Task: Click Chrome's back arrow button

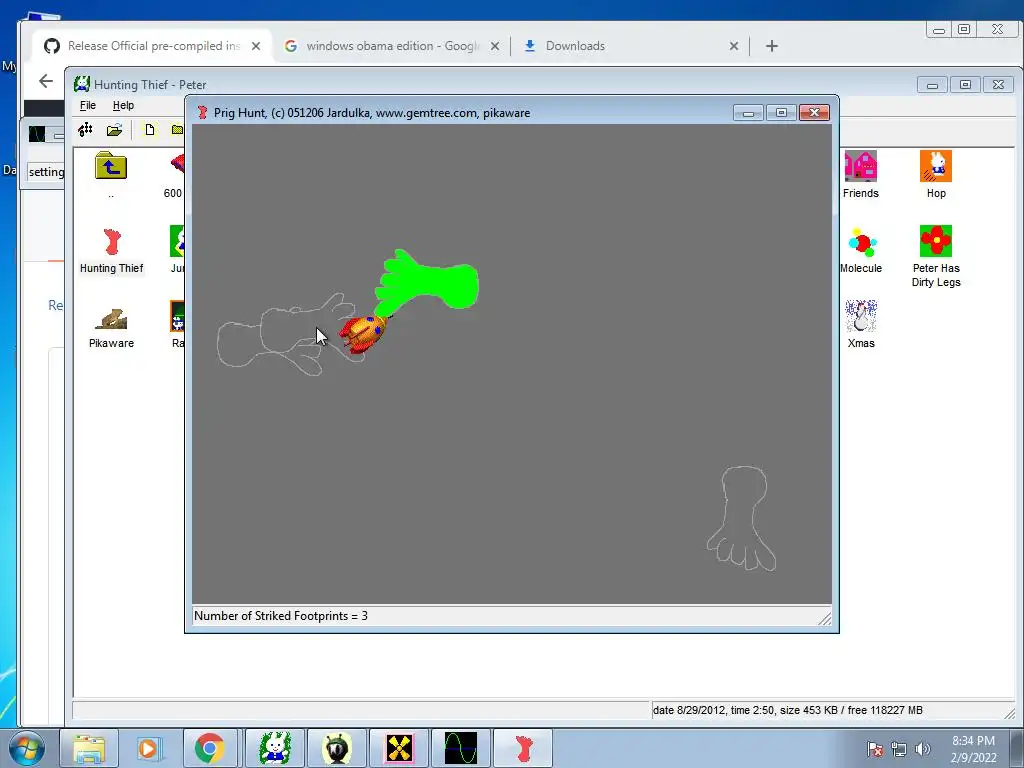Action: (45, 81)
